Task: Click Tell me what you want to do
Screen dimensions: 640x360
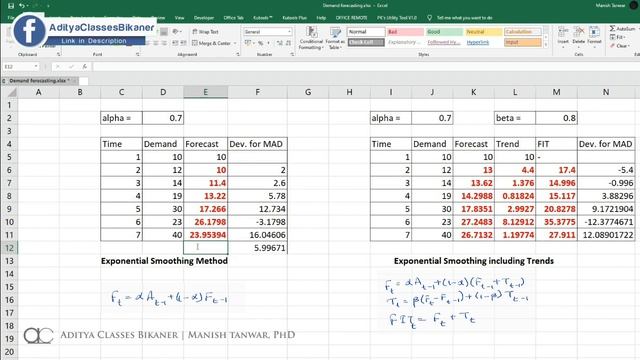Action: click(x=464, y=18)
